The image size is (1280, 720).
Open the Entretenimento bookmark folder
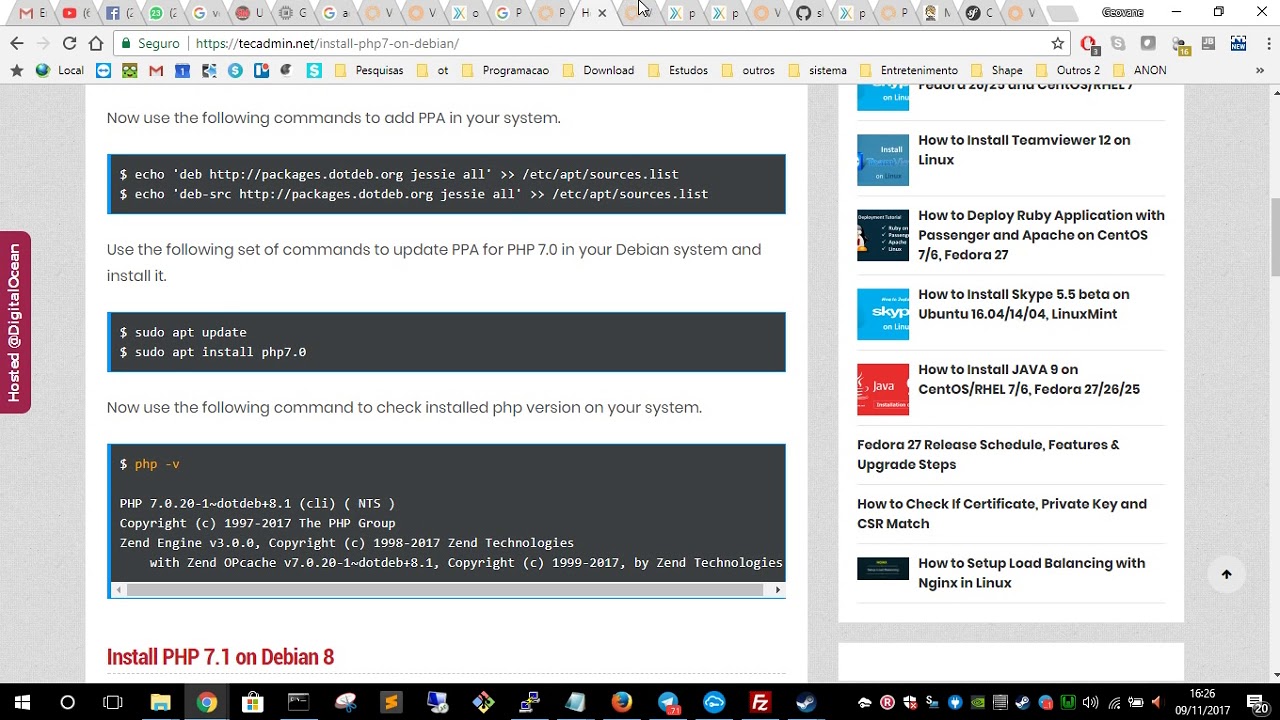pos(908,70)
